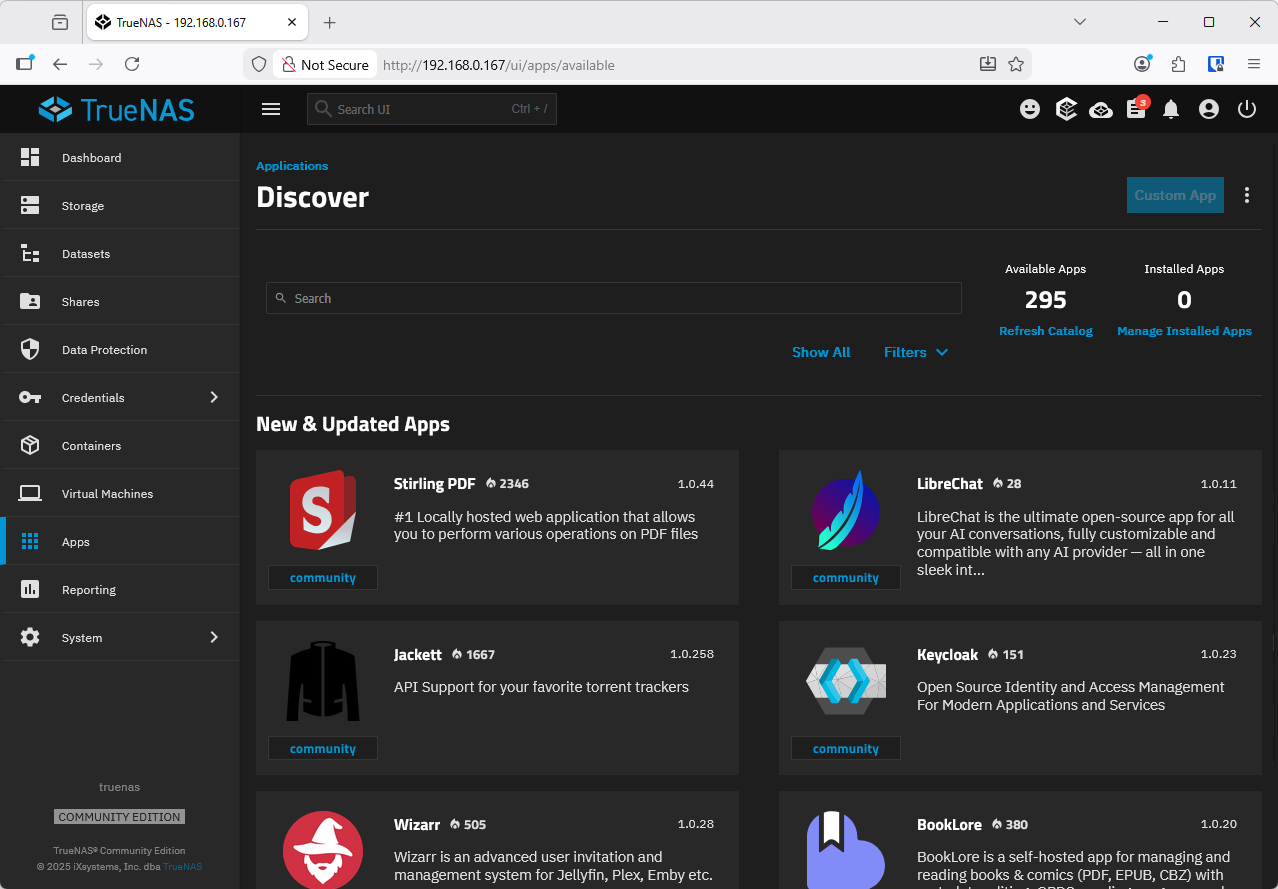This screenshot has height=889, width=1278.
Task: Open the Reporting chart icon
Action: (x=30, y=589)
